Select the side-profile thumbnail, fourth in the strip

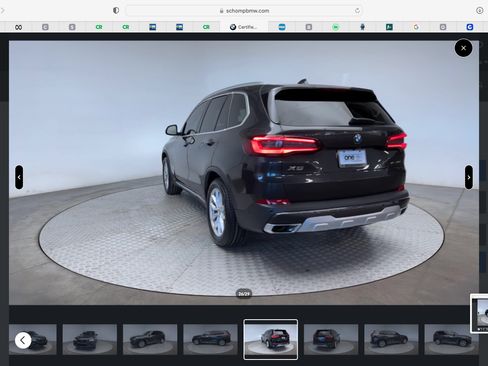pyautogui.click(x=210, y=339)
